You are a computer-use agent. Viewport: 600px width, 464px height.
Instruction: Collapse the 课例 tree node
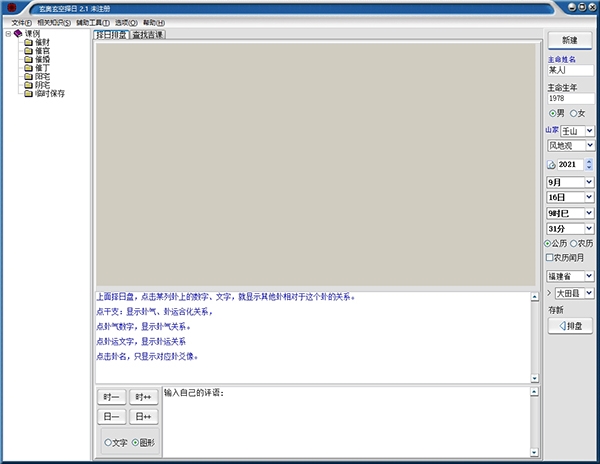coord(8,34)
